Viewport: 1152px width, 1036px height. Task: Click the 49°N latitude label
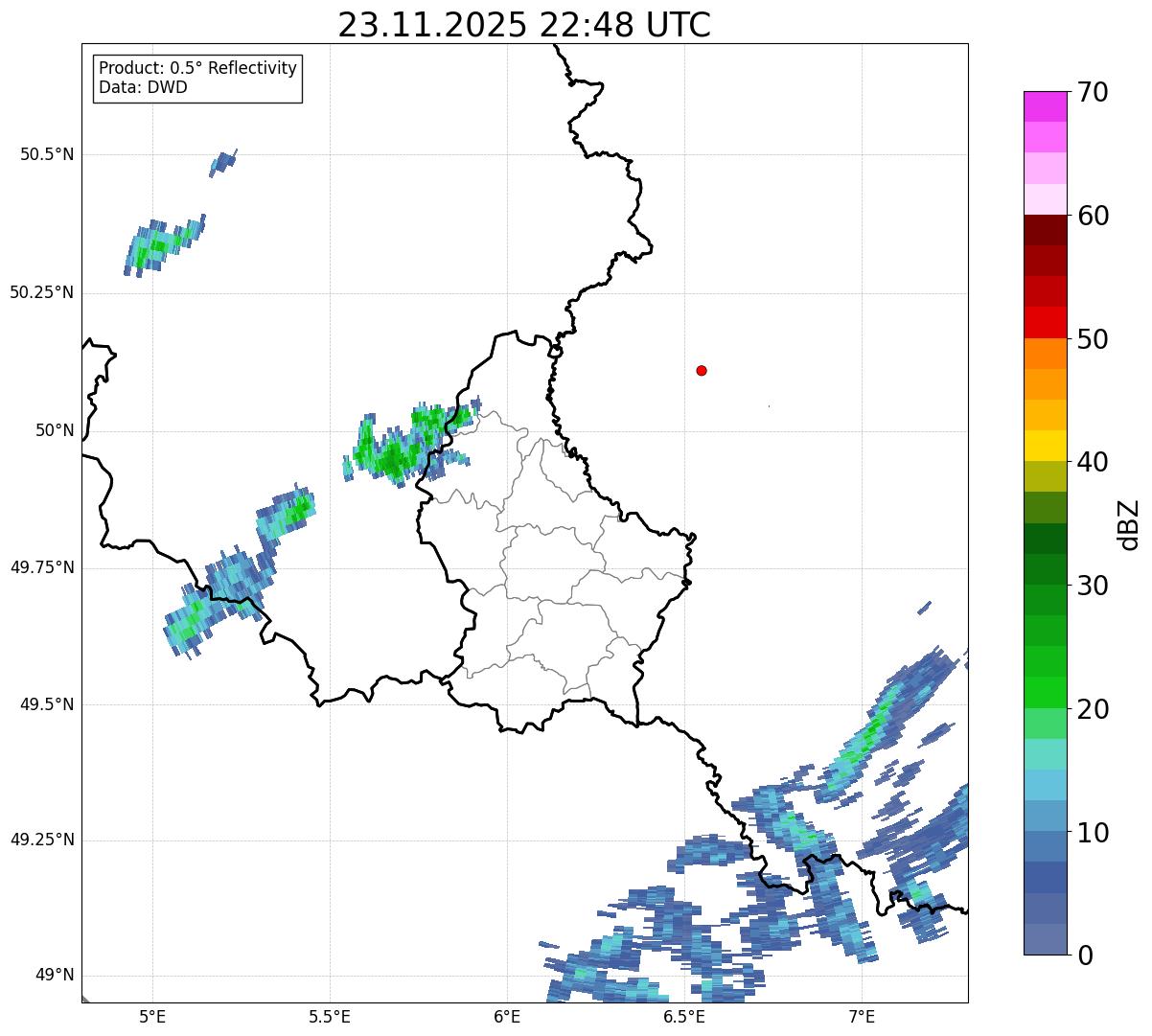coord(55,976)
